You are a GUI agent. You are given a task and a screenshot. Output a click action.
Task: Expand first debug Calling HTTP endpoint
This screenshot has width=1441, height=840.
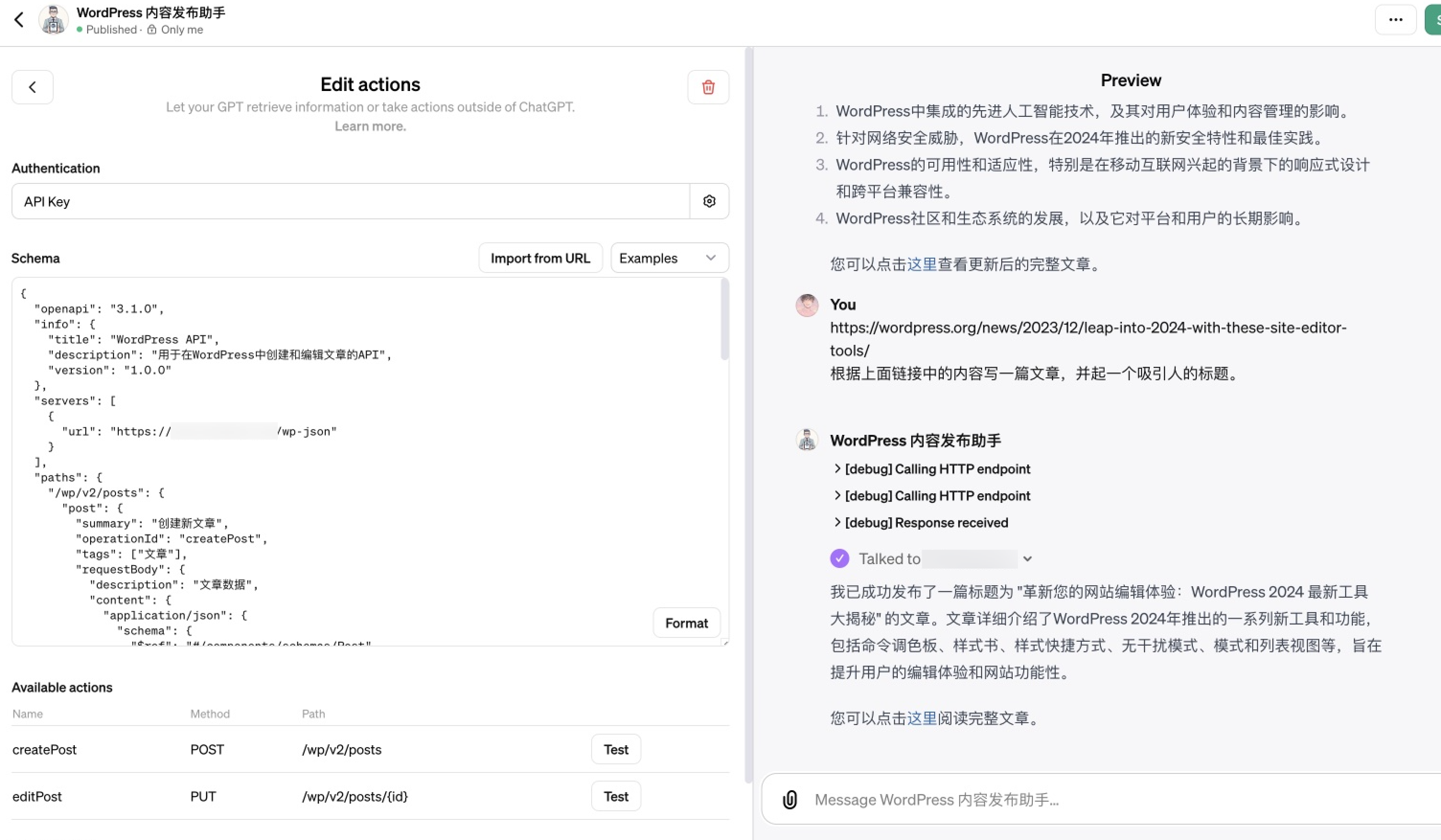click(x=933, y=469)
